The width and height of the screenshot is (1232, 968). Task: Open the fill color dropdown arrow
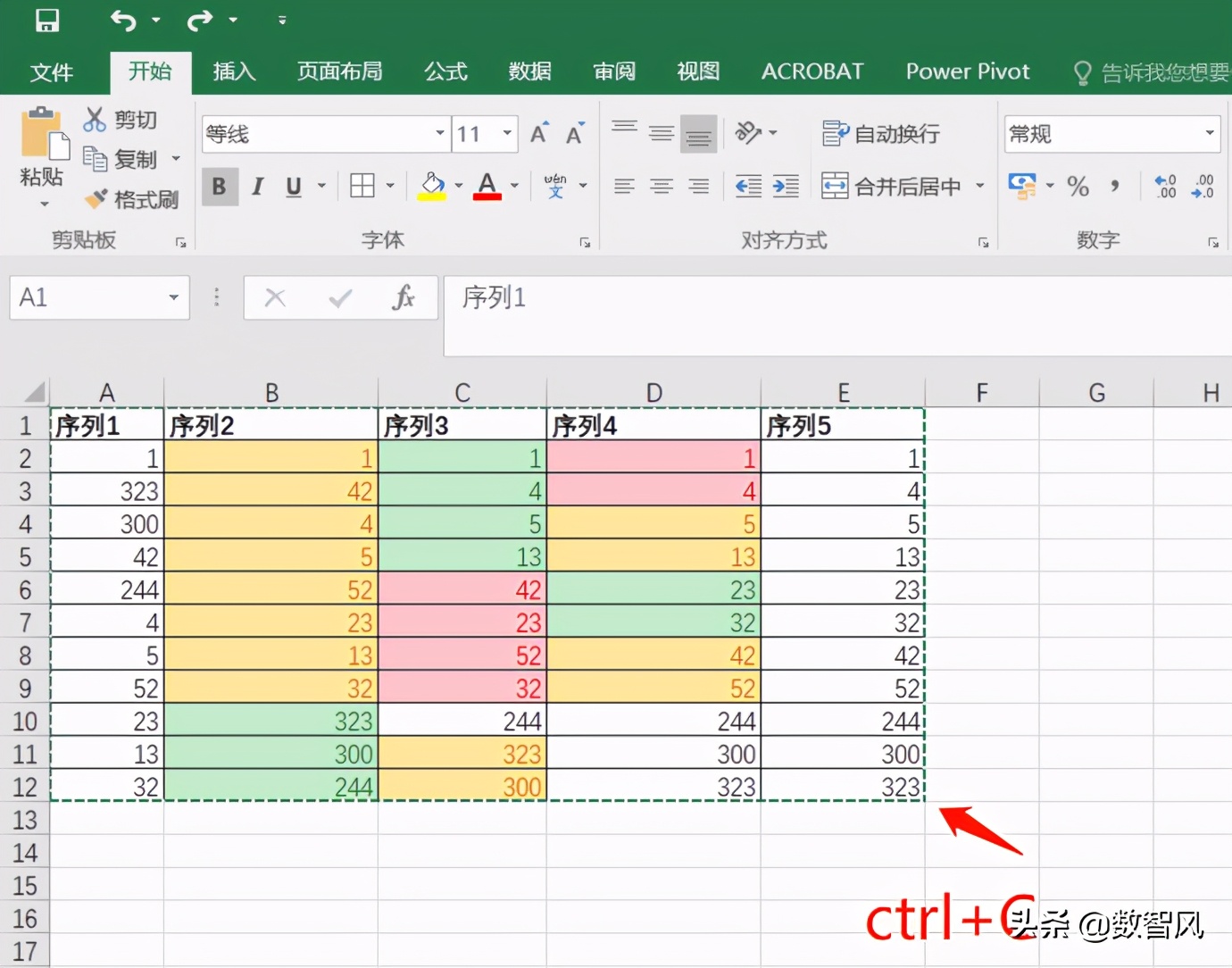[459, 186]
